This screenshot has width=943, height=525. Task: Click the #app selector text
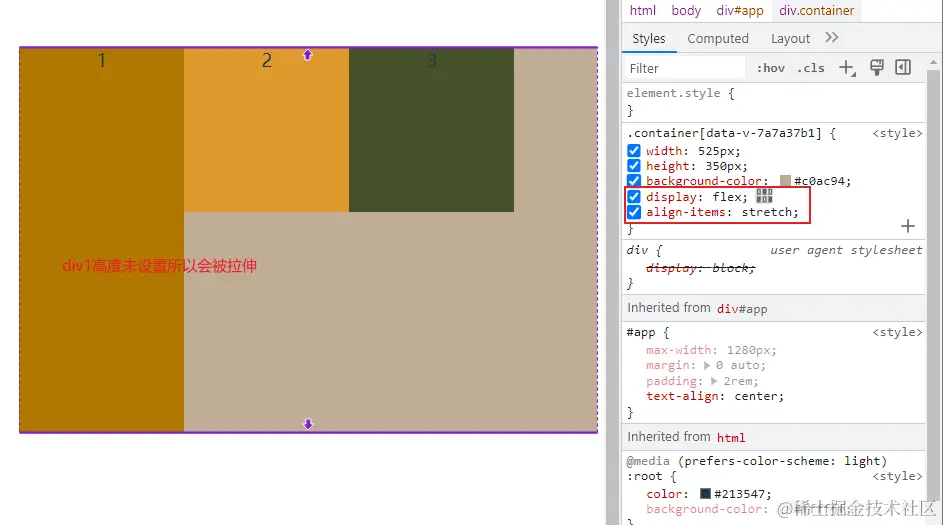pos(640,332)
